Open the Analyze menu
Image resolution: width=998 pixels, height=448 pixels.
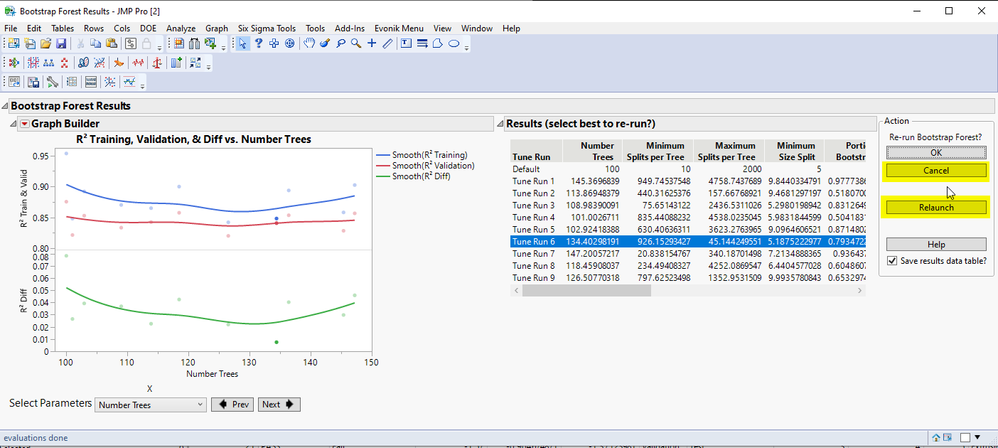(181, 29)
